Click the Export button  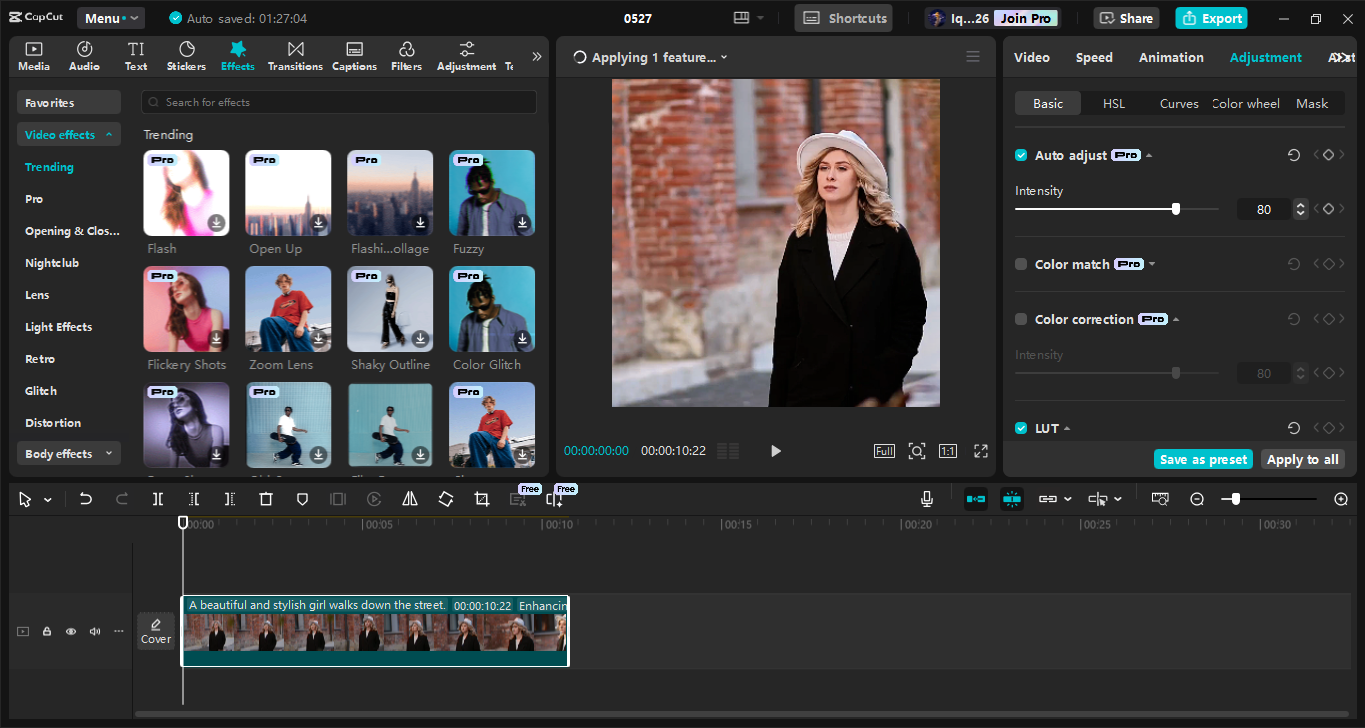pos(1211,17)
